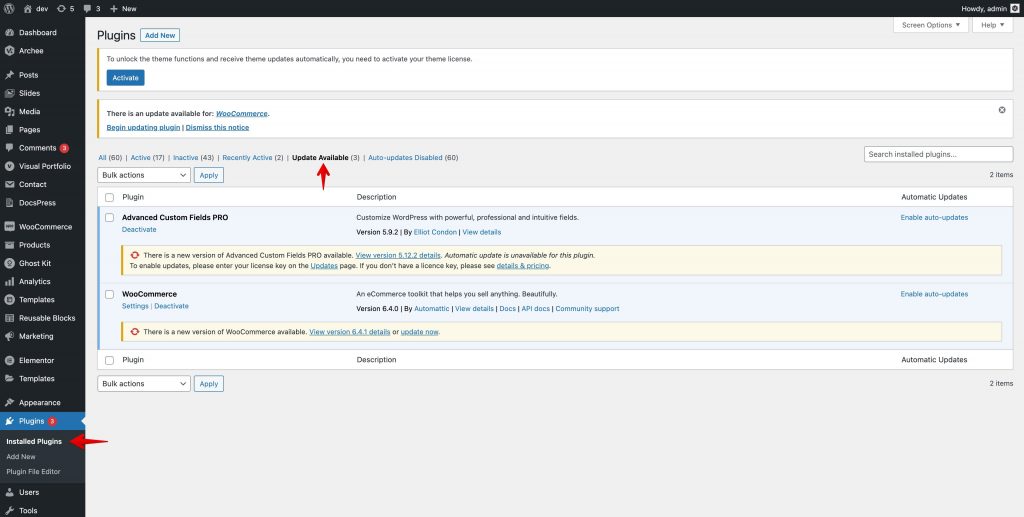Visit the dev site home
Screen dimensions: 1024x517
pos(36,8)
